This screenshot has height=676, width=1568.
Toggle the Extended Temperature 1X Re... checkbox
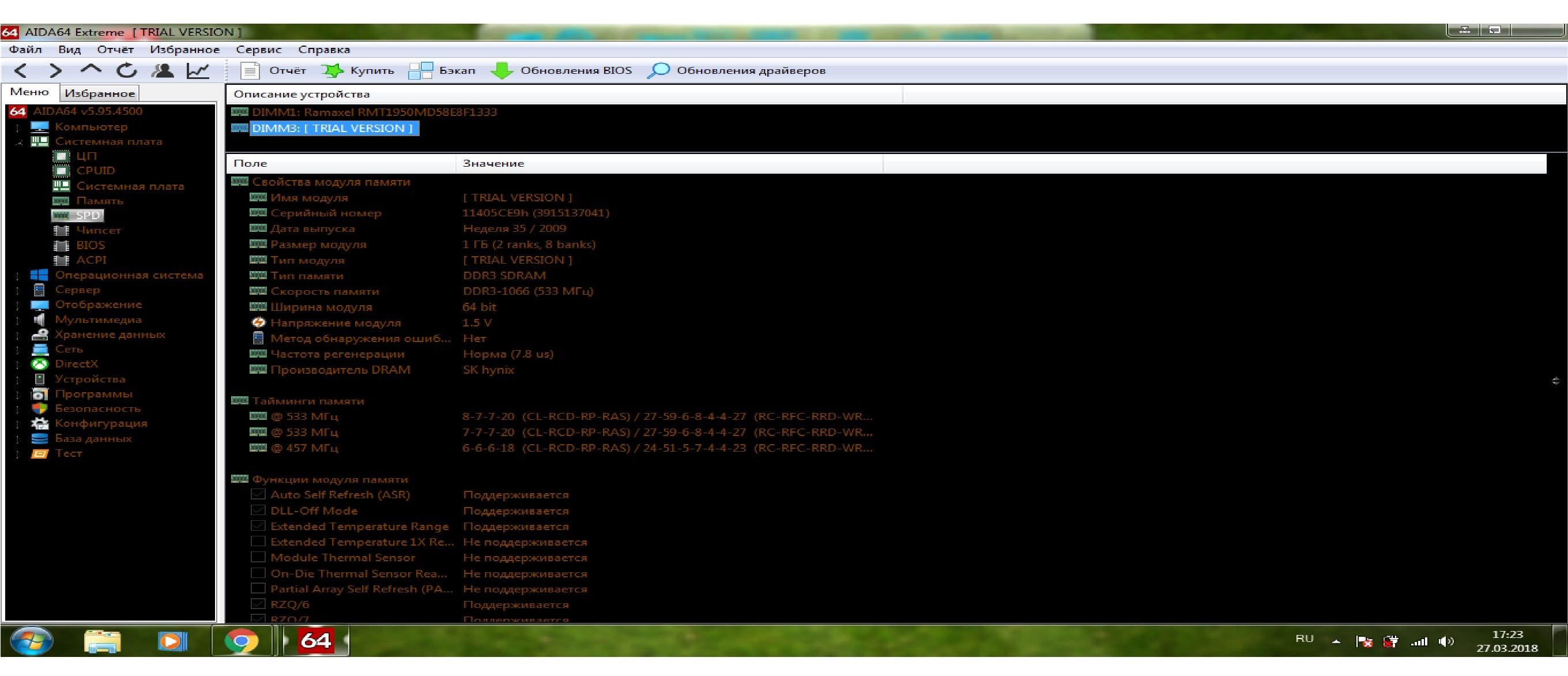[258, 542]
